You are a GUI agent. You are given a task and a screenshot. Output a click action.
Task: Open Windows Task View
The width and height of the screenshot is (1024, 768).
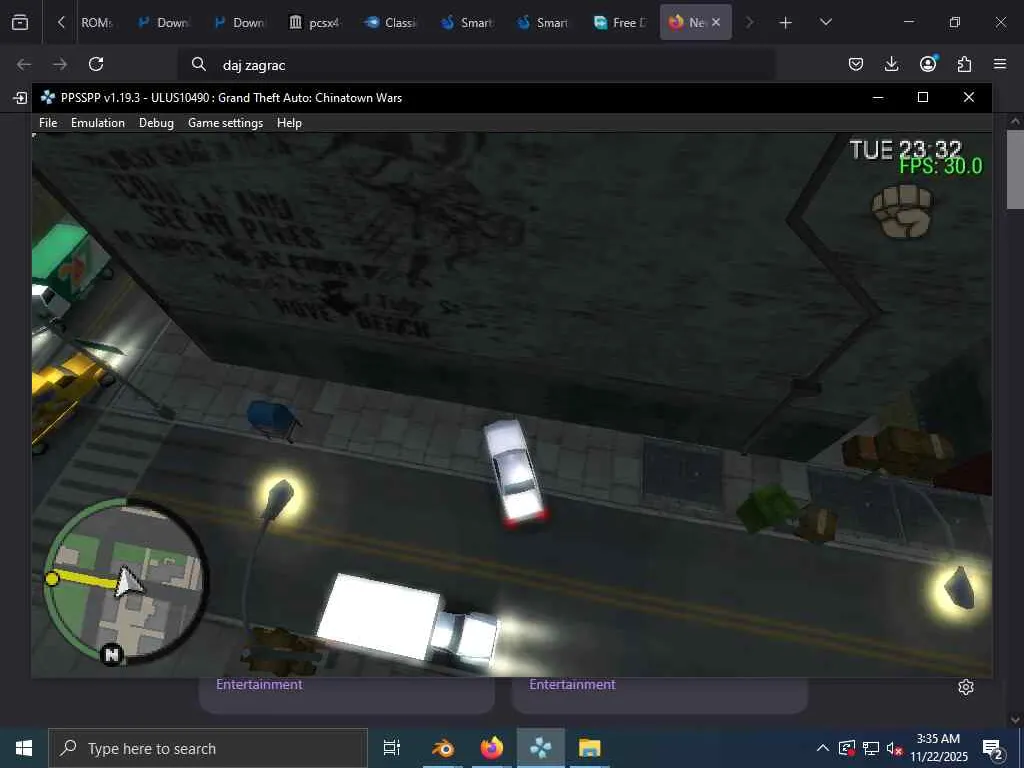(391, 748)
